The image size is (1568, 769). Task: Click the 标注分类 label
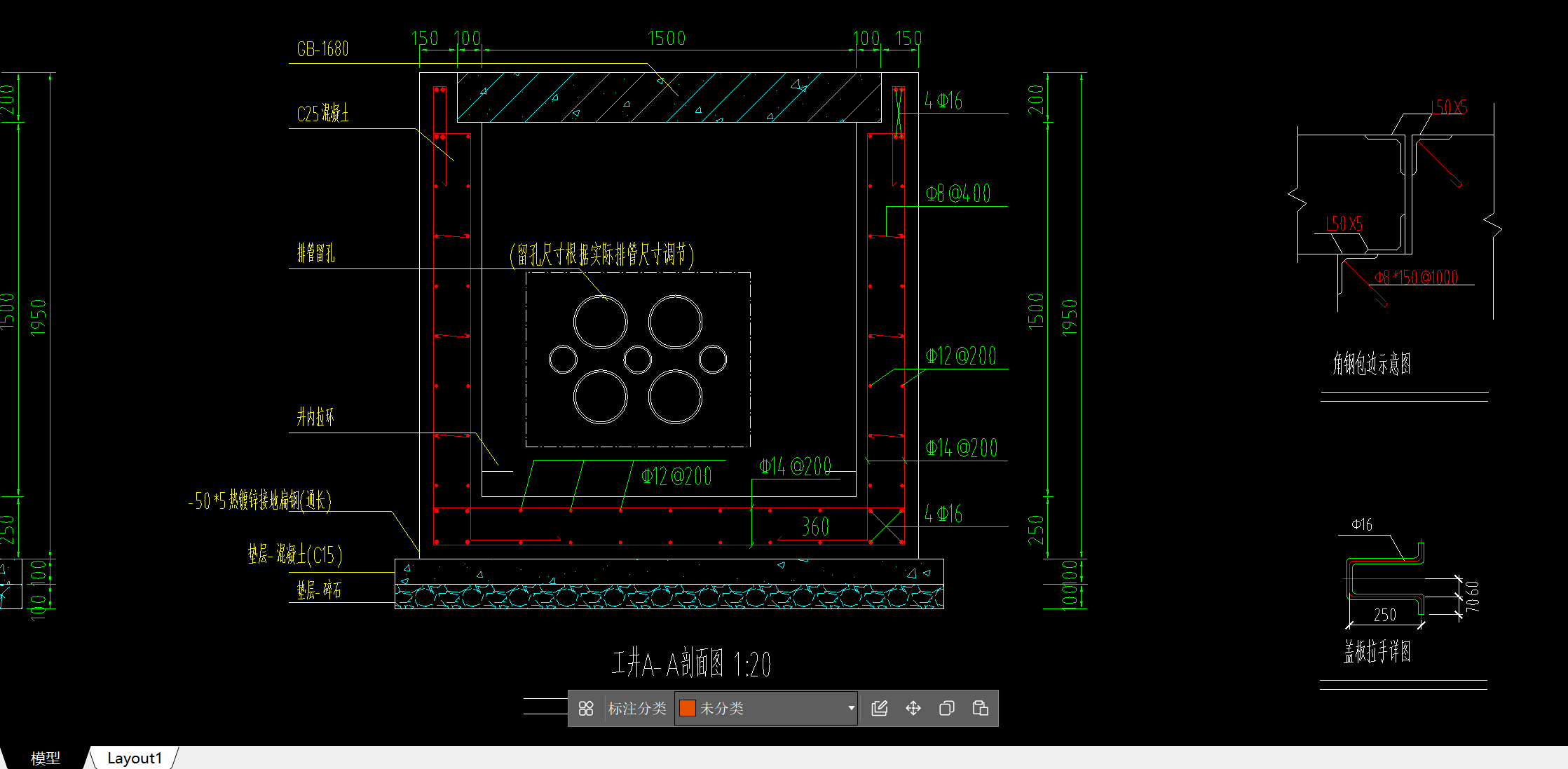click(x=637, y=709)
